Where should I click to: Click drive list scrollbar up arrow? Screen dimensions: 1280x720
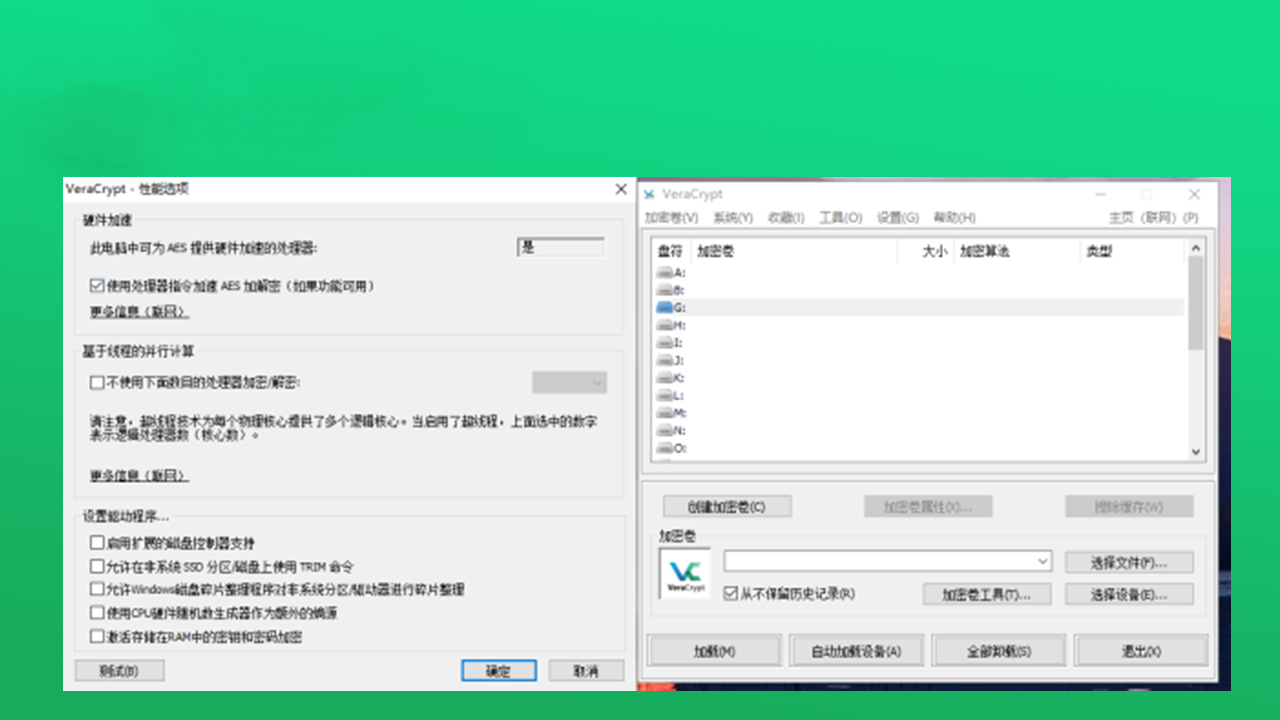point(1196,248)
